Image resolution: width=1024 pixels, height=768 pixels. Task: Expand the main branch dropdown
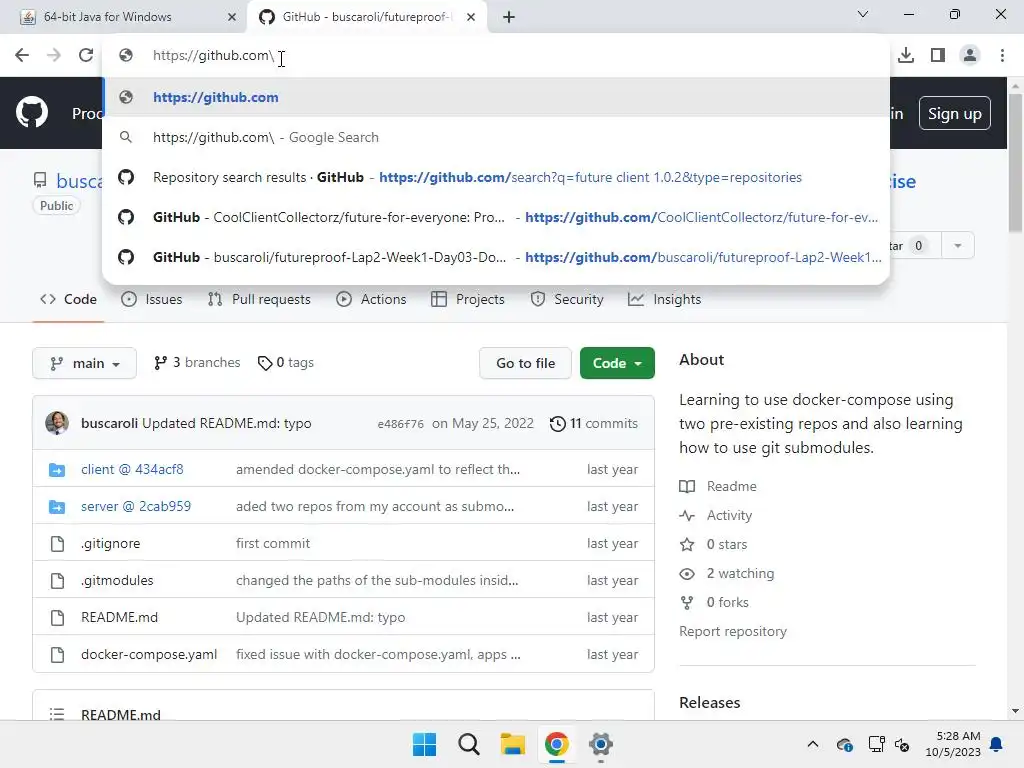(x=84, y=363)
